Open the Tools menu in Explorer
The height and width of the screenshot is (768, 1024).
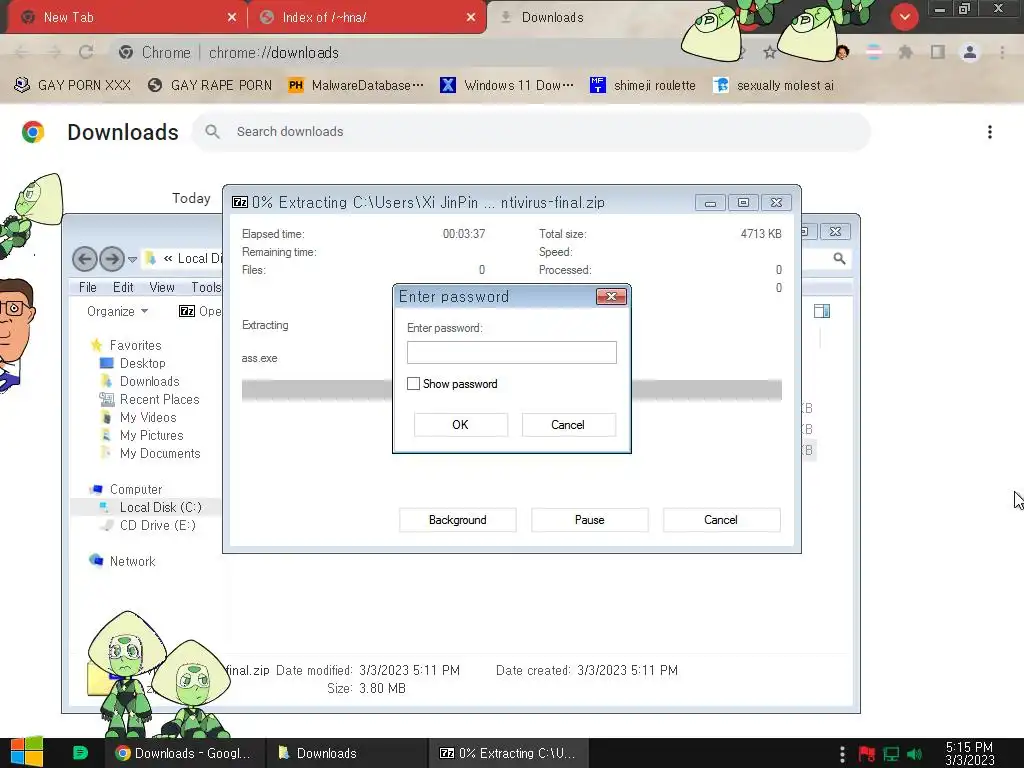(x=206, y=287)
